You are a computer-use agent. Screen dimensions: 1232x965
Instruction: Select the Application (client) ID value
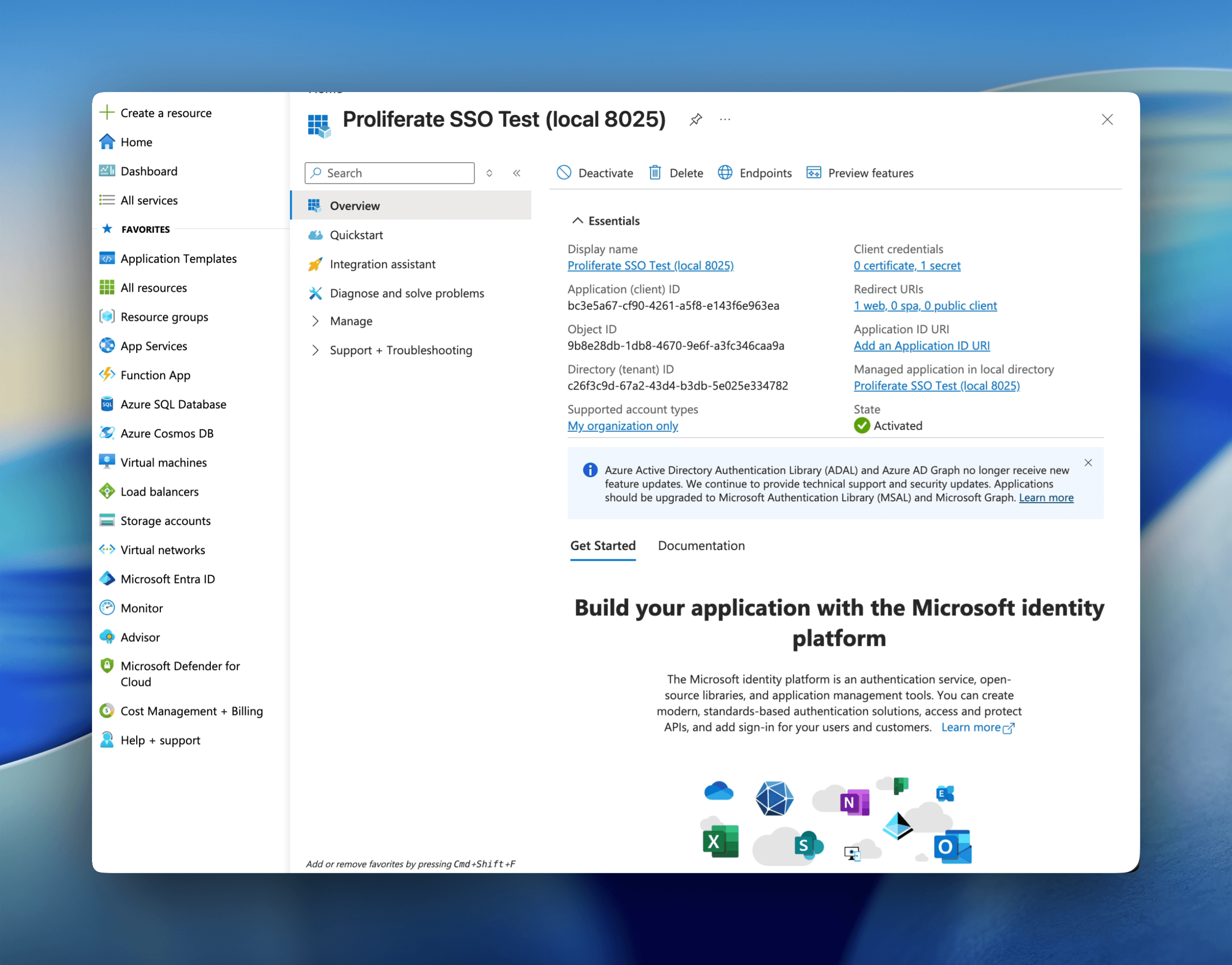(673, 305)
